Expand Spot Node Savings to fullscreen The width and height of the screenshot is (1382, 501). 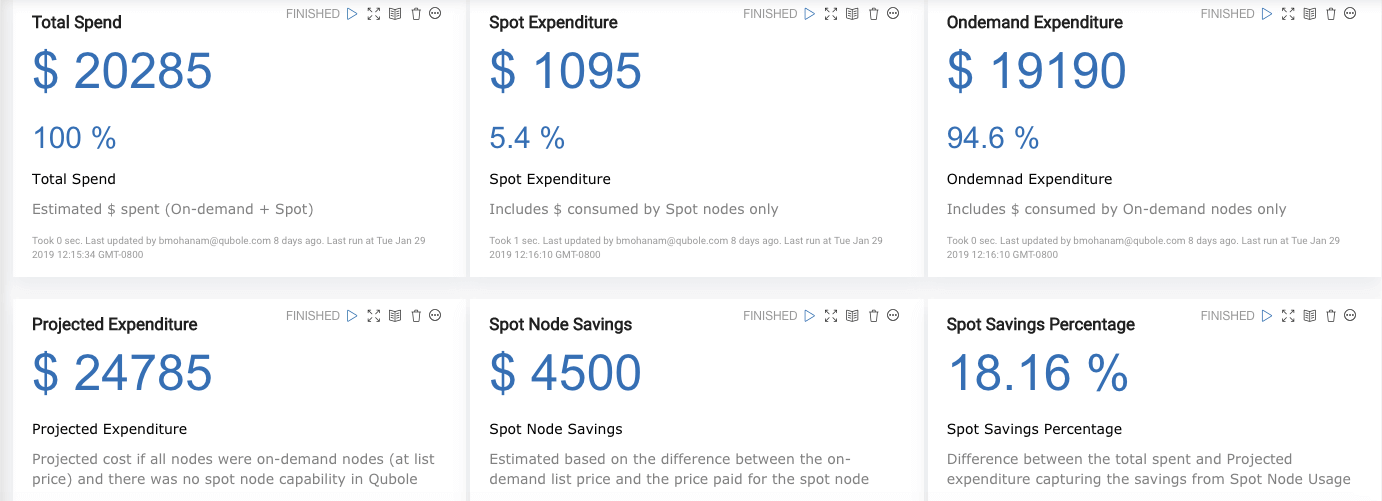830,316
